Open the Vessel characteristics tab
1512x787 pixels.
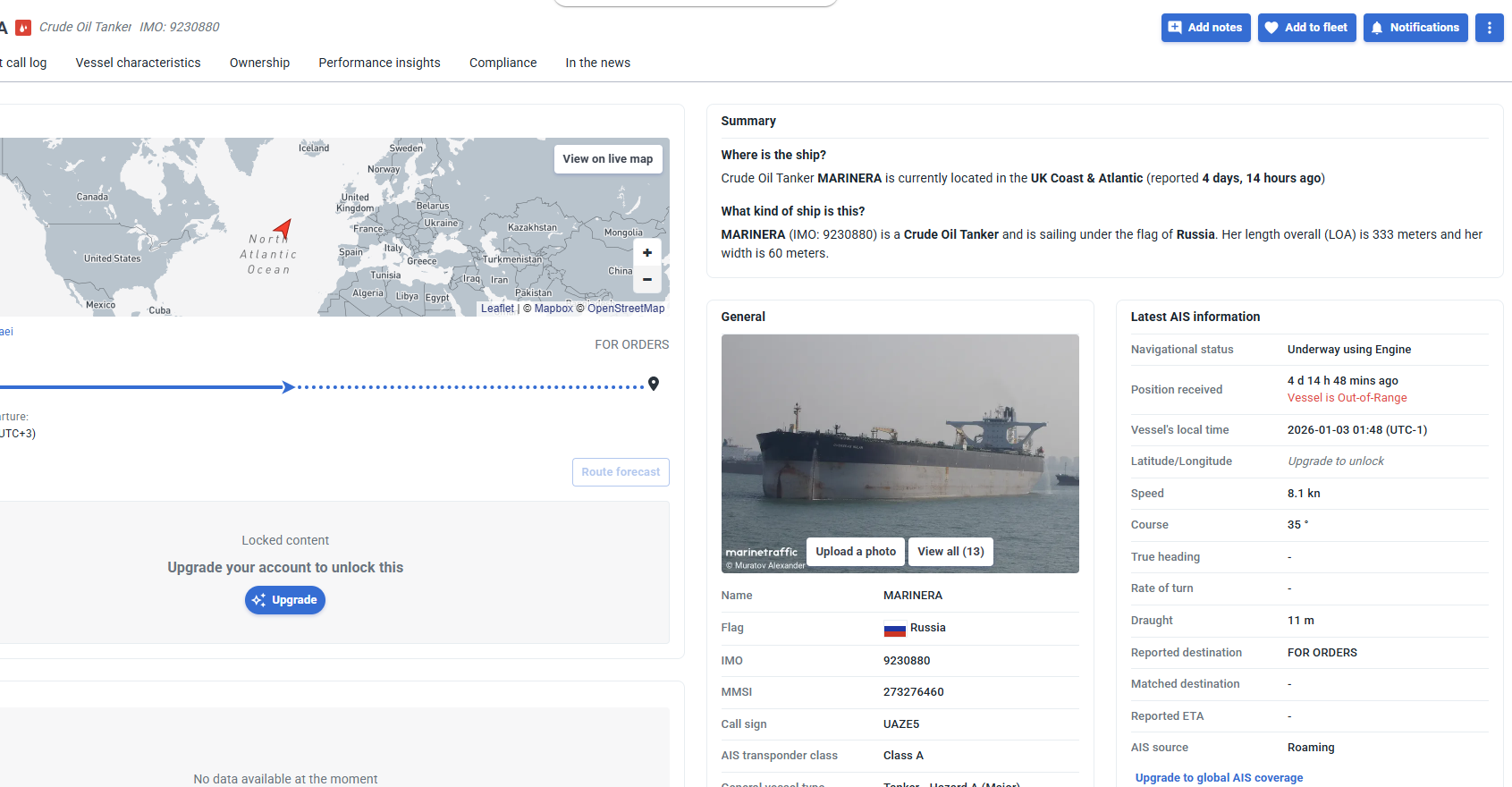(x=138, y=63)
